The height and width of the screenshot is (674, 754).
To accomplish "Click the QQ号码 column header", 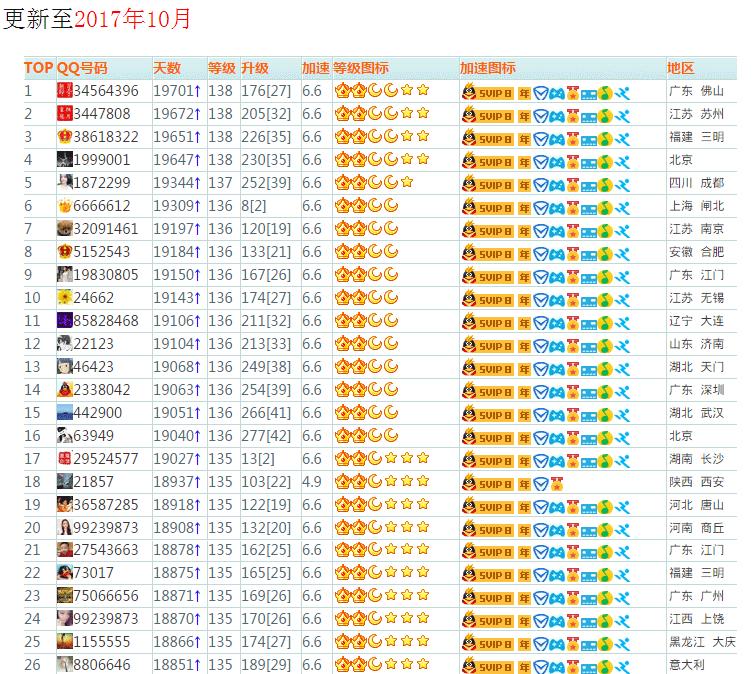I will coord(82,68).
